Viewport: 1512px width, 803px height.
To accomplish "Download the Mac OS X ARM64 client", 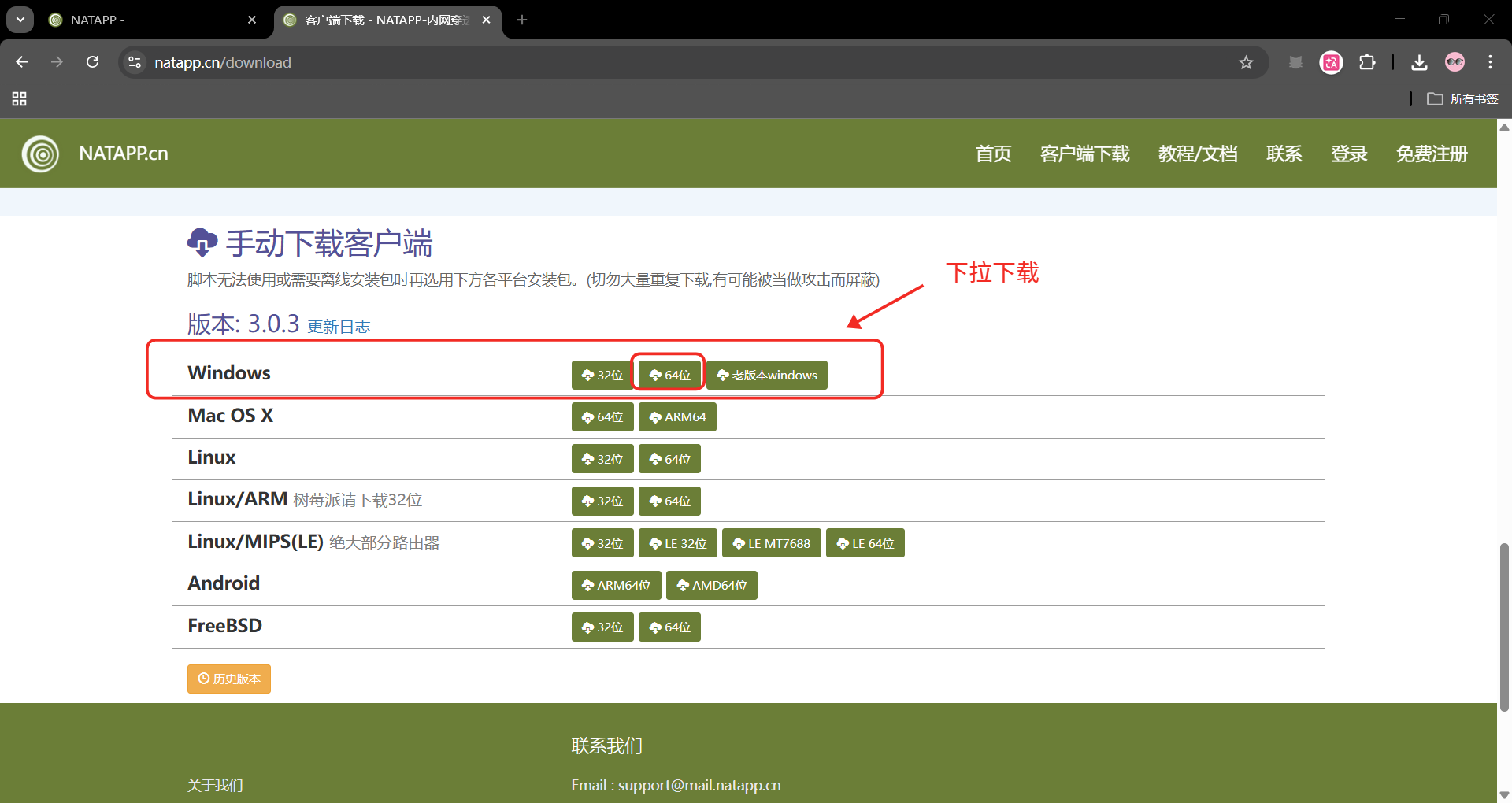I will point(677,417).
